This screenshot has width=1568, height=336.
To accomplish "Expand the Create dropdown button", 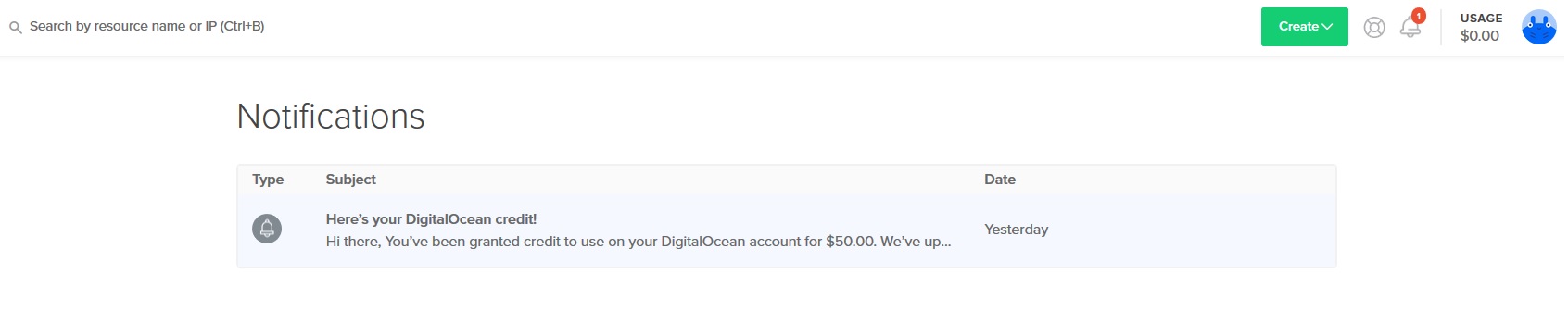I will pyautogui.click(x=1304, y=27).
